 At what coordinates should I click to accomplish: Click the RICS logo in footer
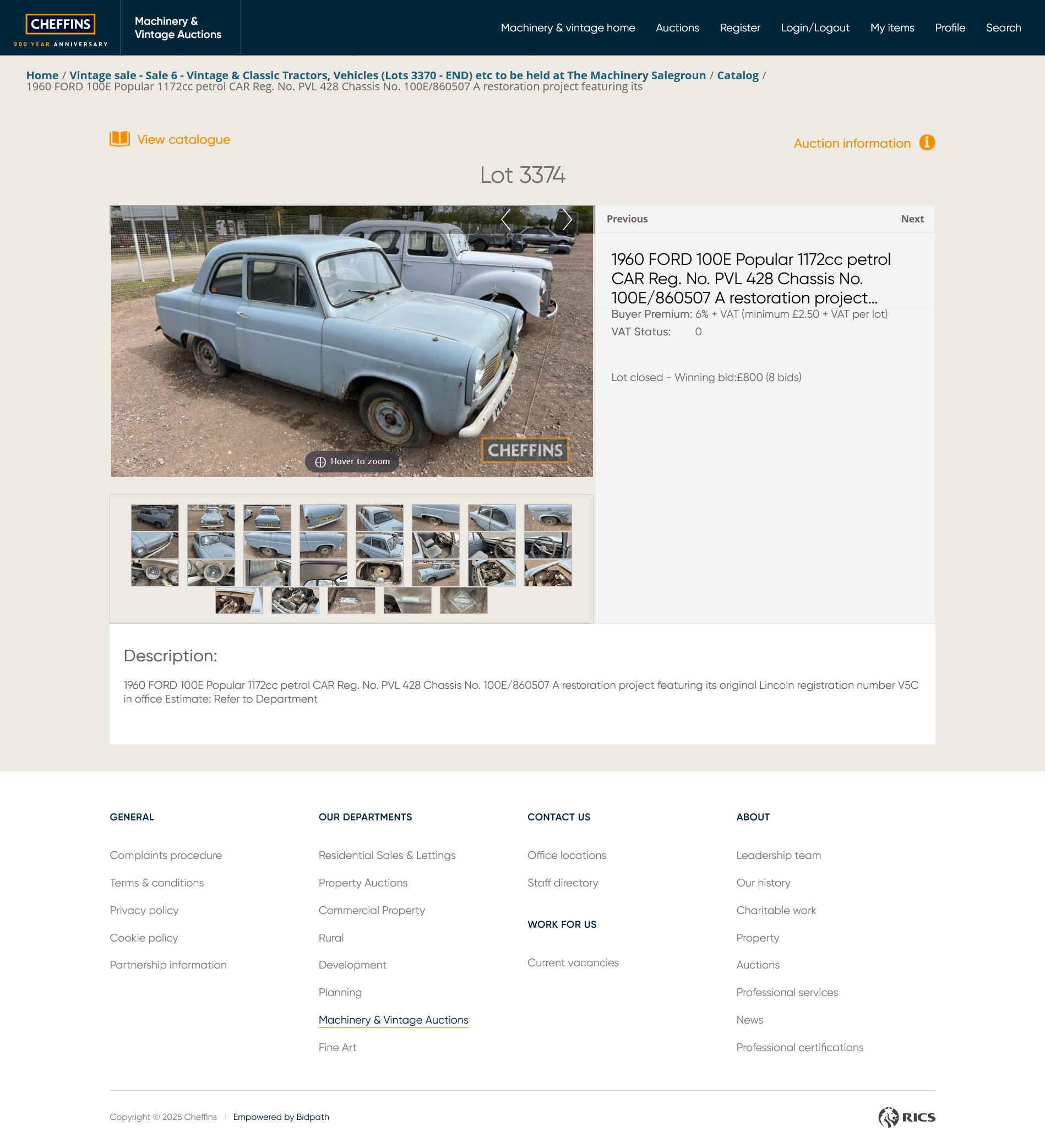(907, 1117)
